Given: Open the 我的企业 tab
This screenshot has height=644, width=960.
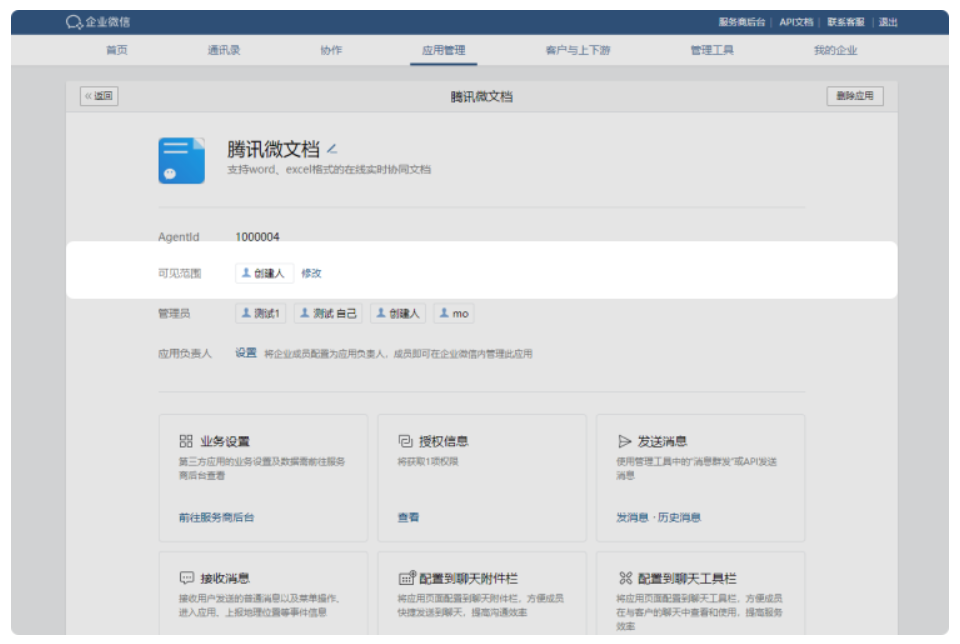Looking at the screenshot, I should pyautogui.click(x=835, y=50).
